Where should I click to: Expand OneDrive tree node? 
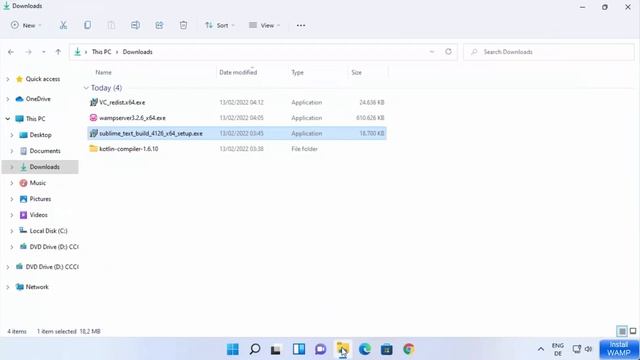click(8, 99)
